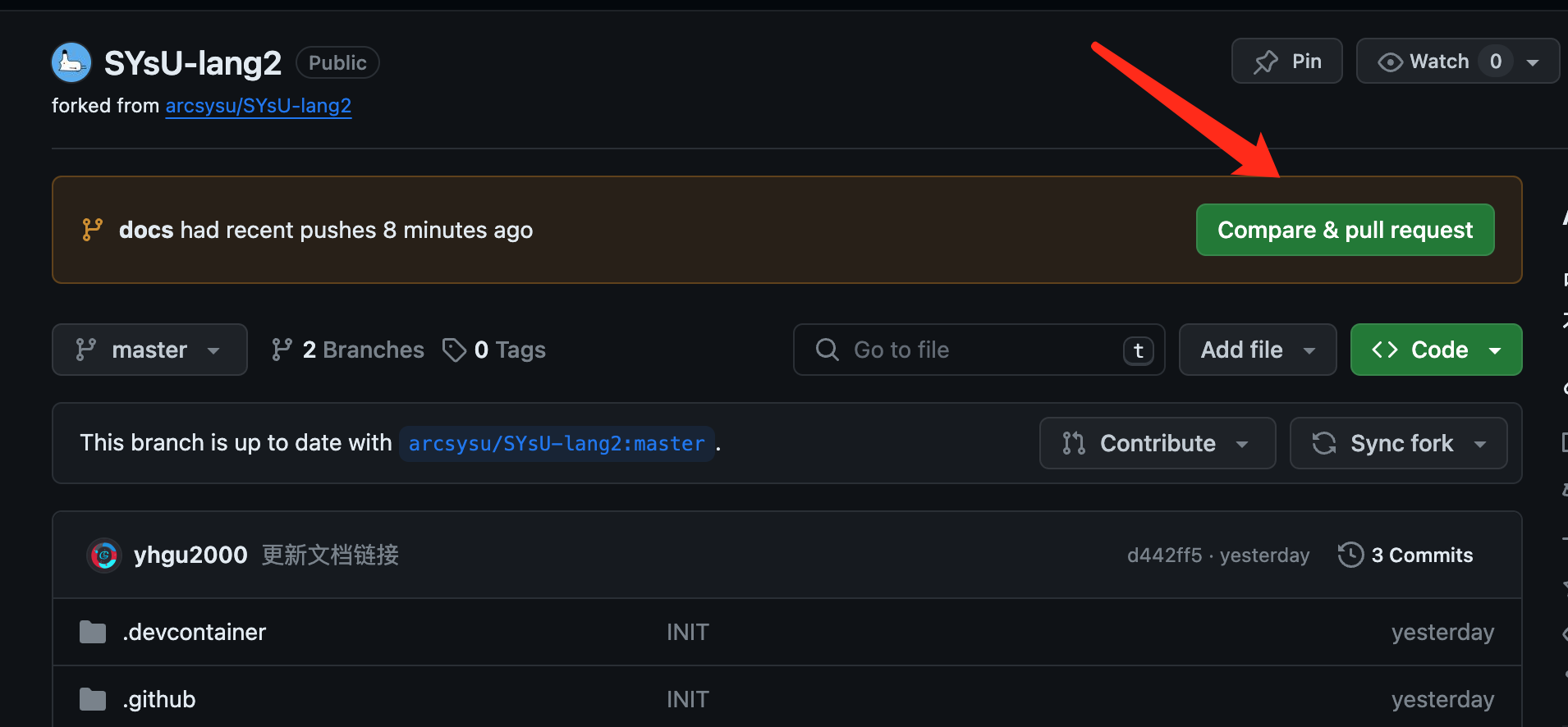Open the green Code dropdown

point(1436,350)
